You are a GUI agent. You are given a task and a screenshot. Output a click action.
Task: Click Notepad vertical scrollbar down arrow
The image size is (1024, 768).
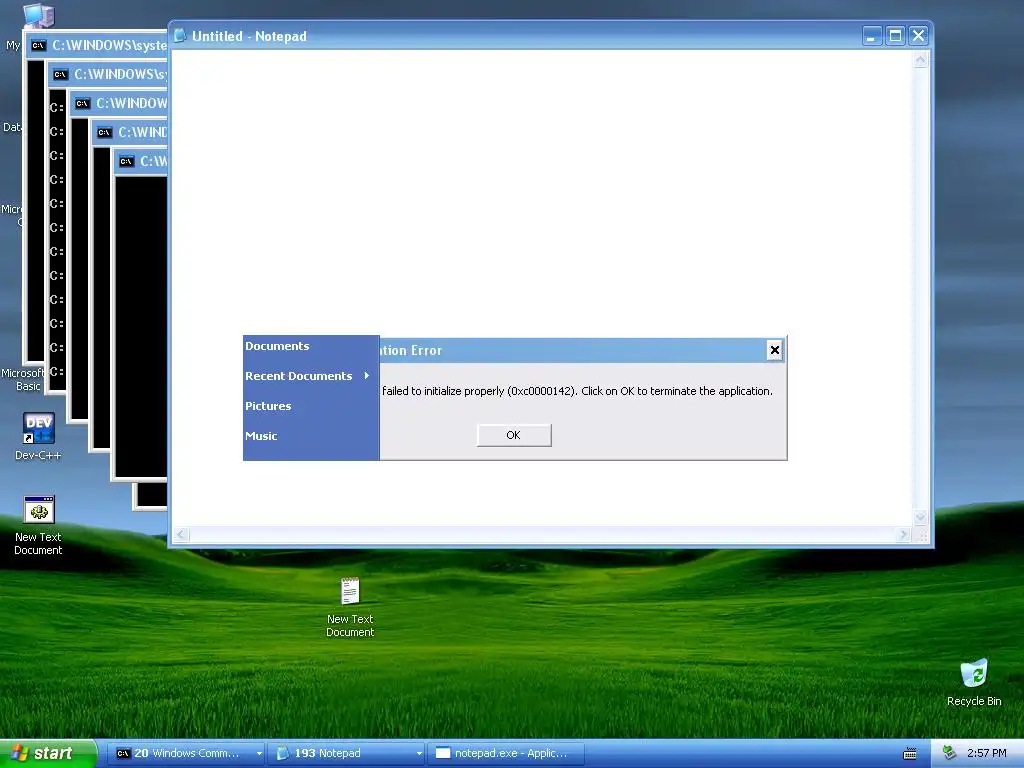[921, 518]
